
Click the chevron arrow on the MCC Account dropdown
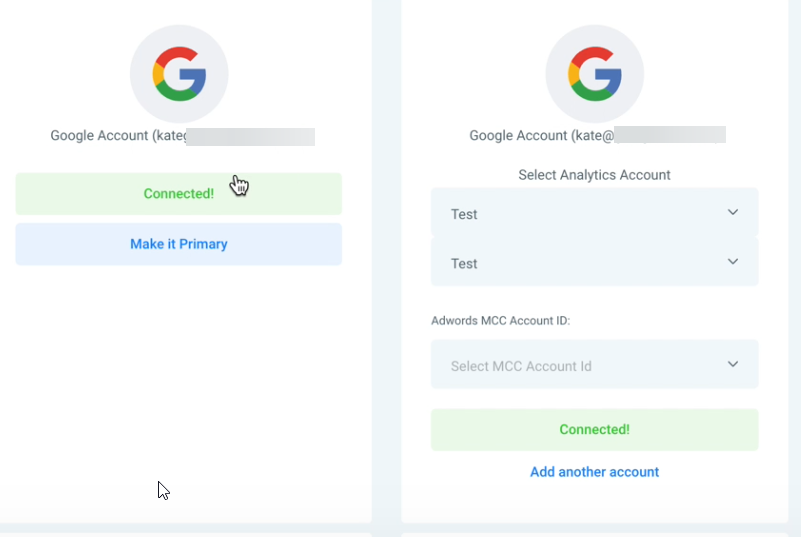click(x=733, y=364)
